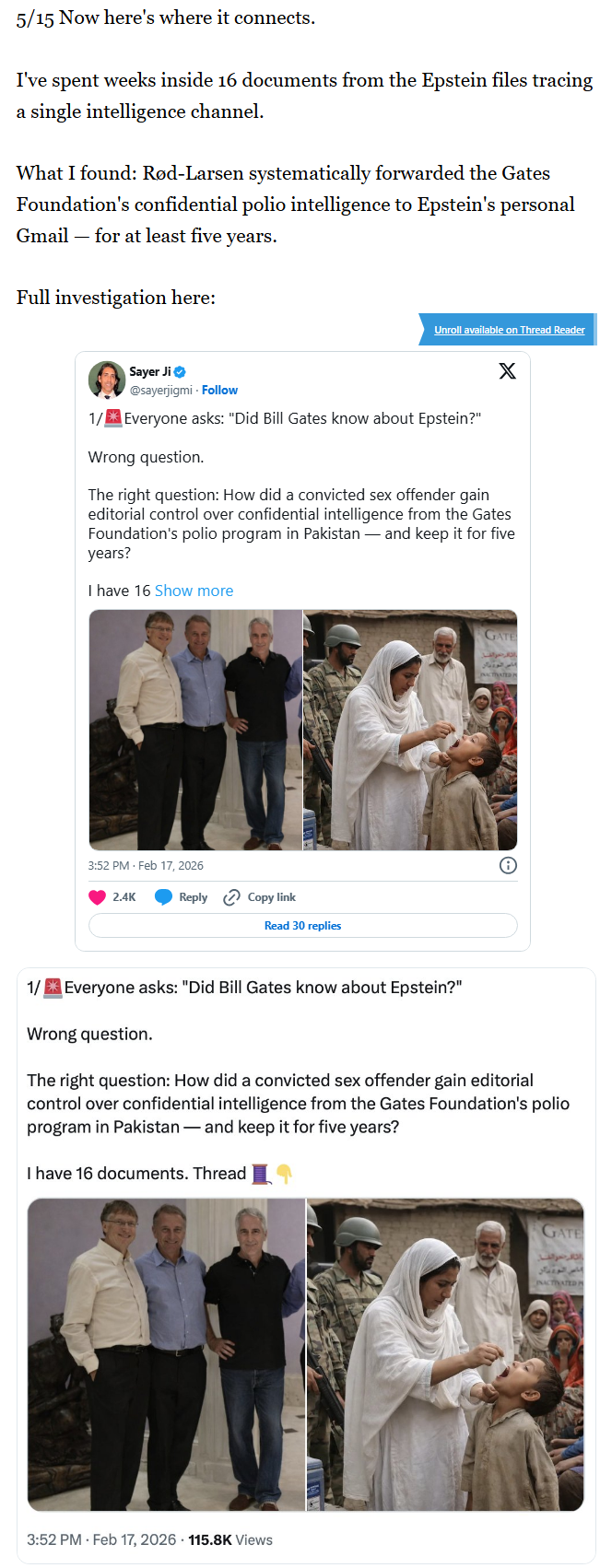Click the X logo in embedded tweet

(x=507, y=371)
